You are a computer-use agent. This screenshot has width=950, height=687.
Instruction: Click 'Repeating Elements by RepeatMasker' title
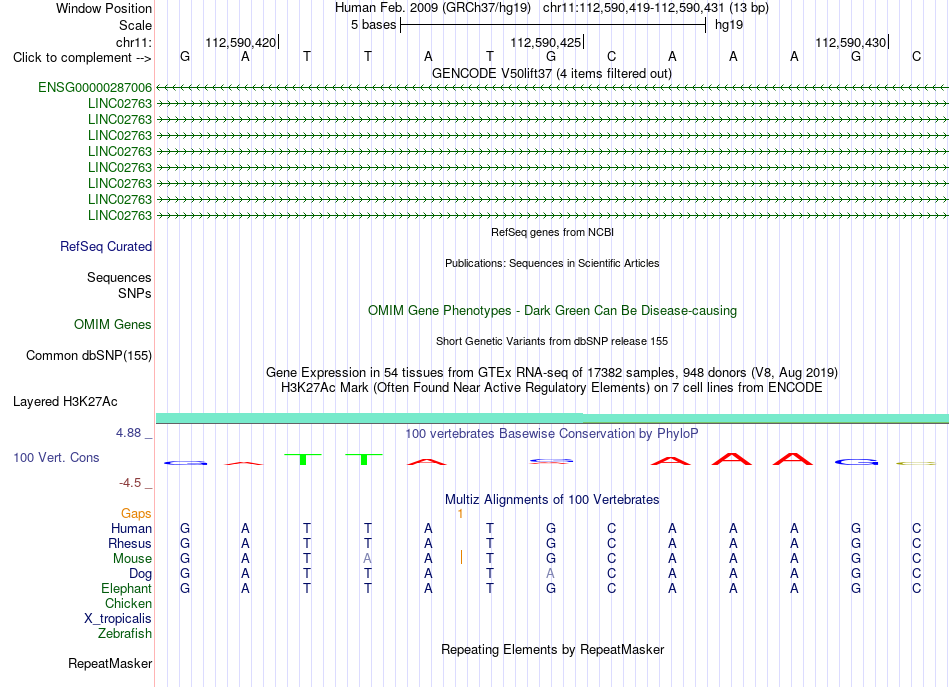tap(552, 649)
